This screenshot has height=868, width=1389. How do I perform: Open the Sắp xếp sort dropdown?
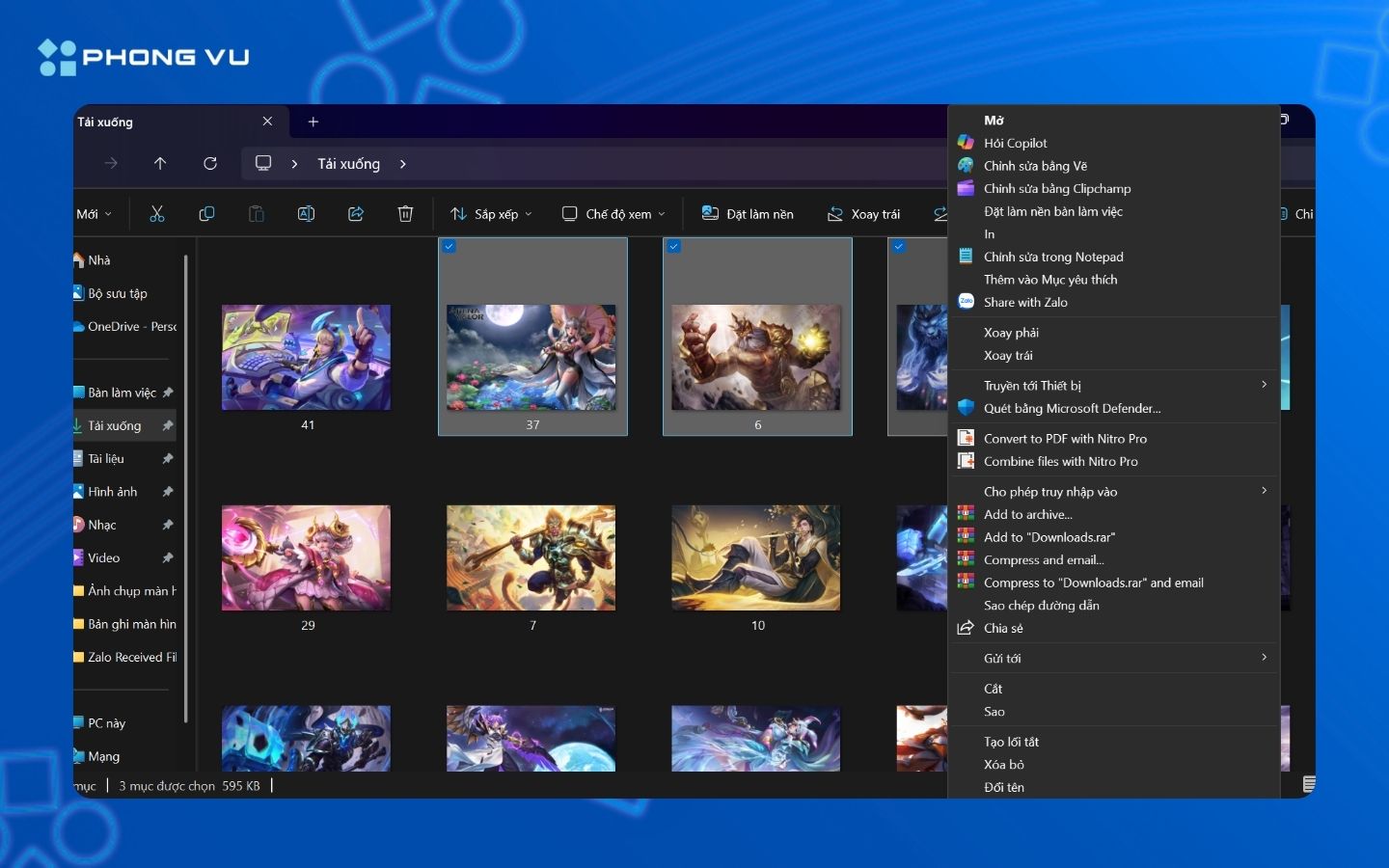[x=492, y=214]
